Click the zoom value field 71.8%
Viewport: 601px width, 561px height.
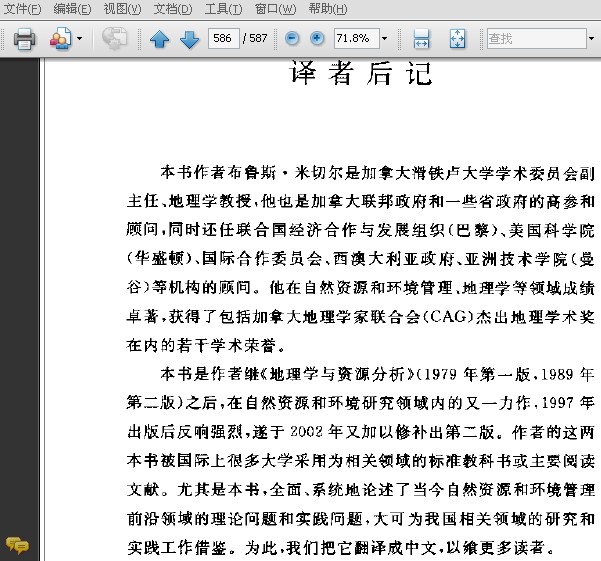357,38
